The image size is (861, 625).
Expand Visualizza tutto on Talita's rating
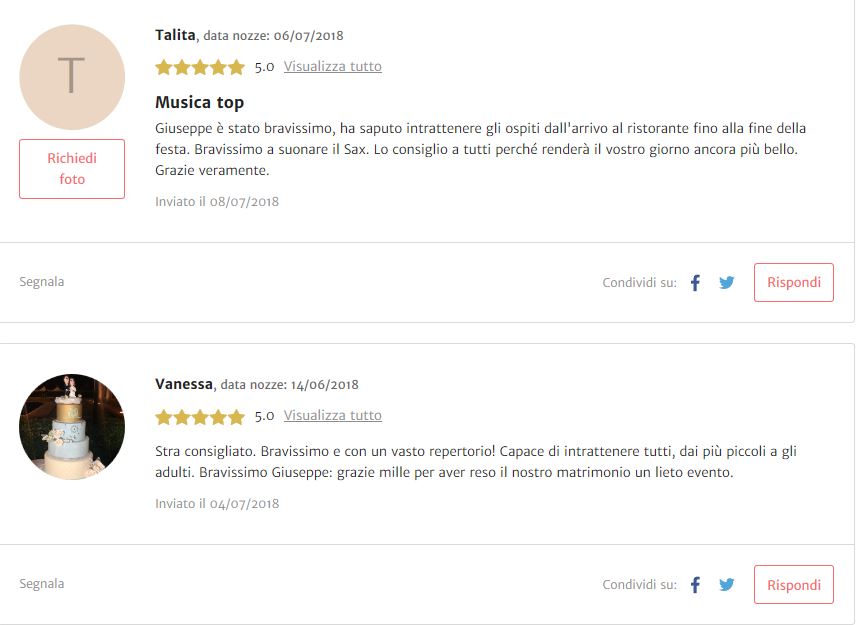coord(333,66)
